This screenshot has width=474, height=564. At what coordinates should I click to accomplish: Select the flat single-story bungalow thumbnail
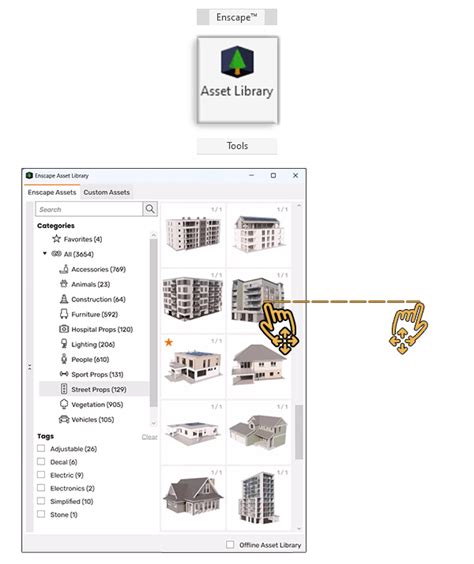click(x=193, y=432)
